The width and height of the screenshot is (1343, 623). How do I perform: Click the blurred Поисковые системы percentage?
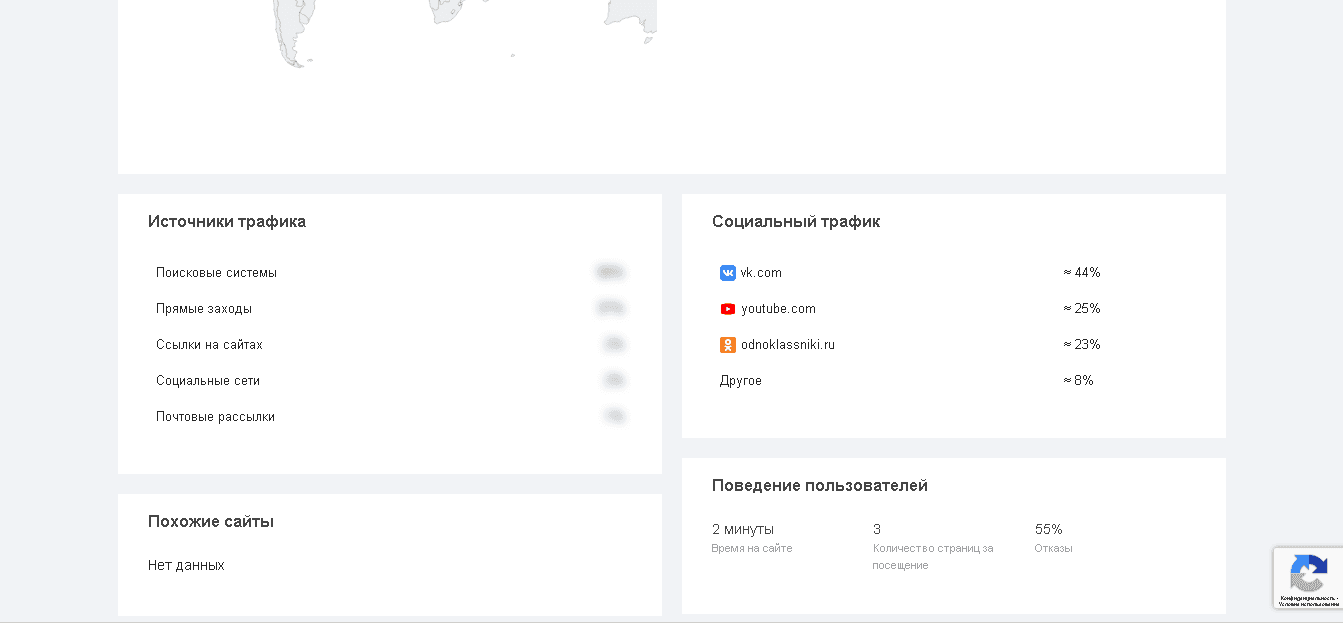610,272
